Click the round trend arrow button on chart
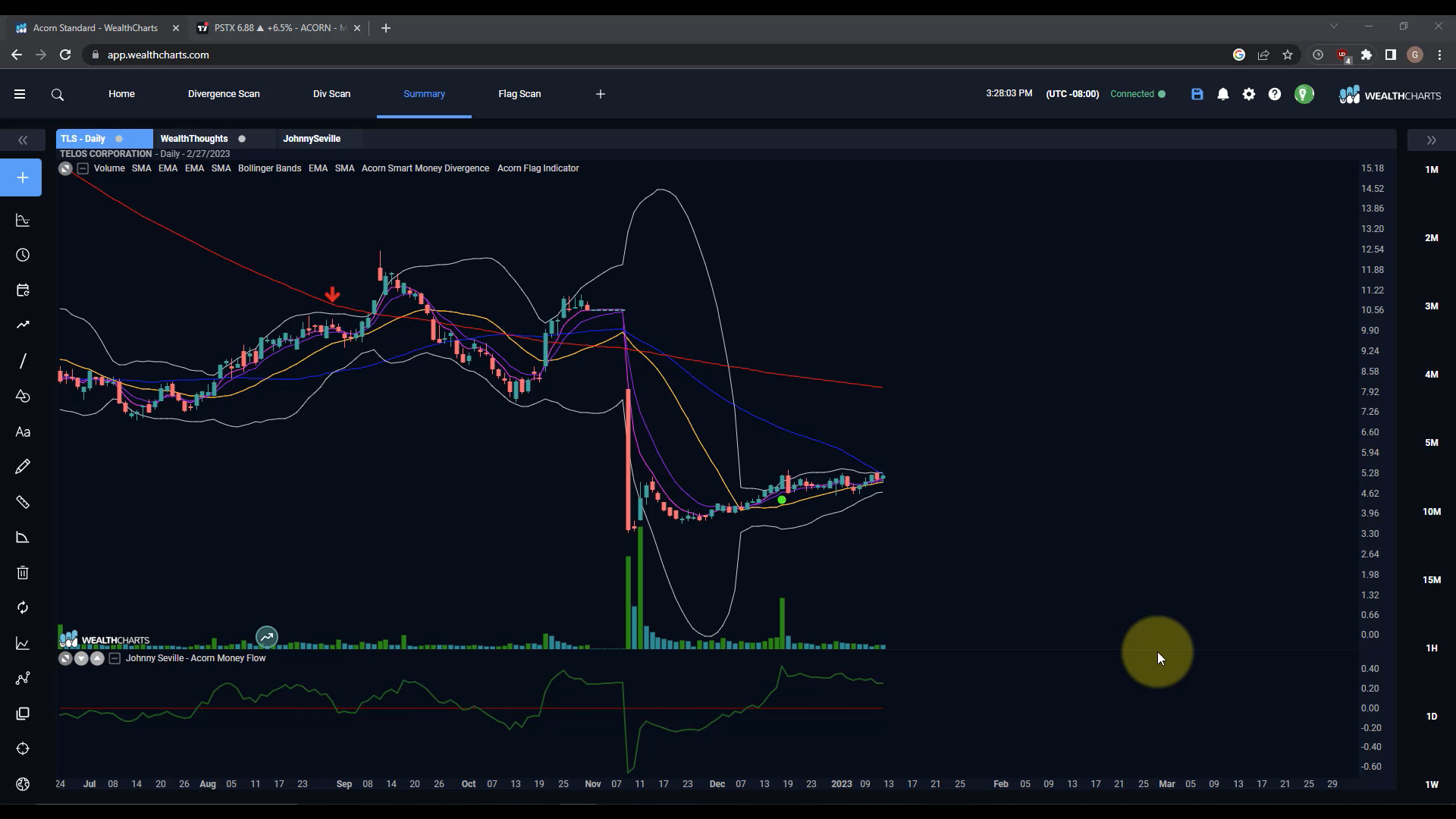 [x=267, y=638]
